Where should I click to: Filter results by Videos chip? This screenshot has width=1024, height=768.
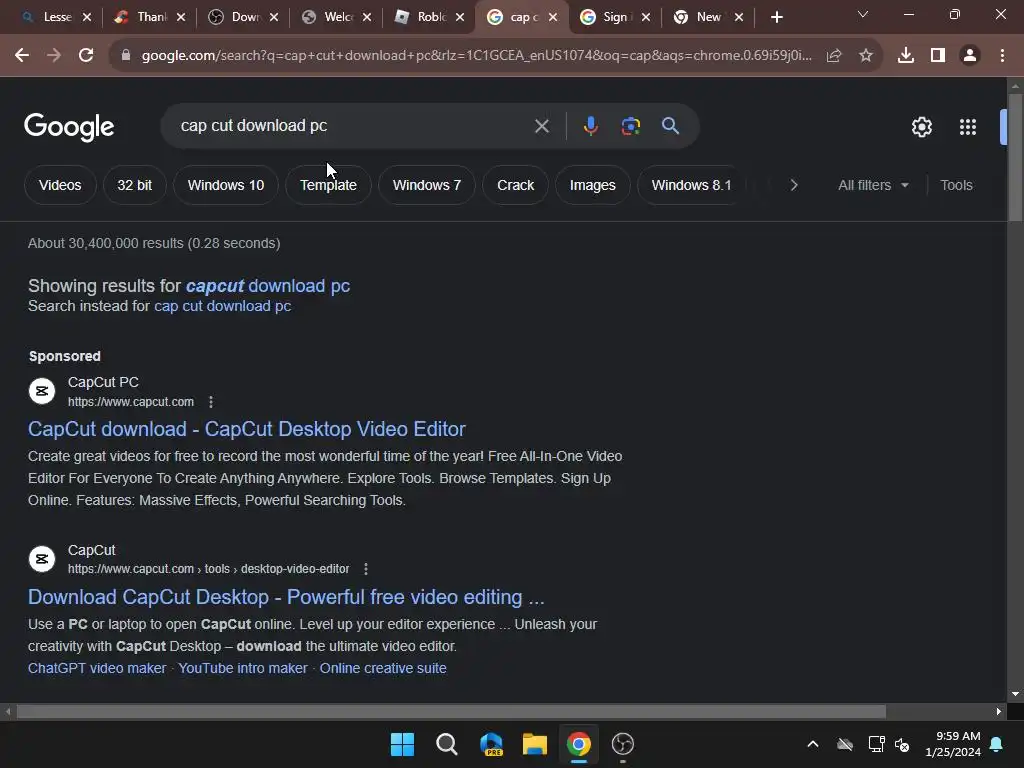click(x=60, y=185)
